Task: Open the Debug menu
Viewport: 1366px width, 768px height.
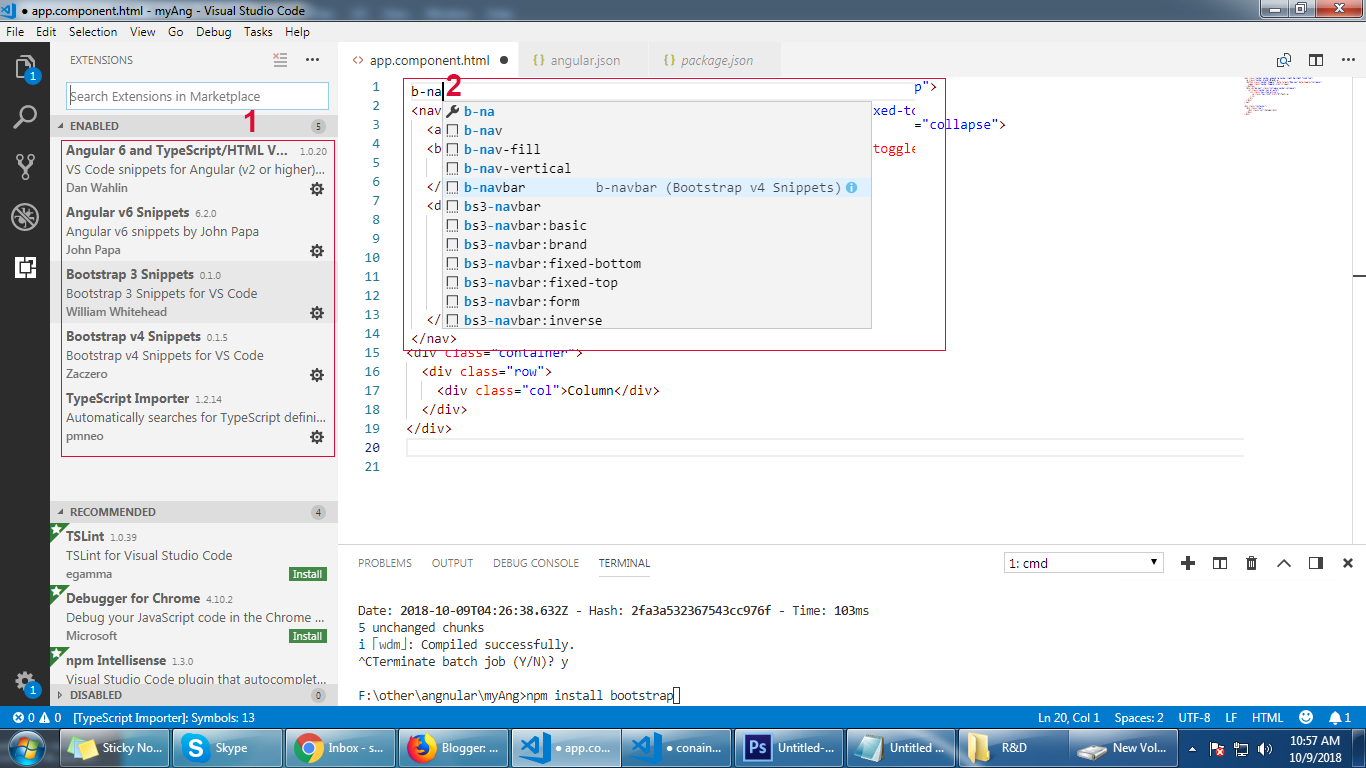Action: [x=213, y=31]
